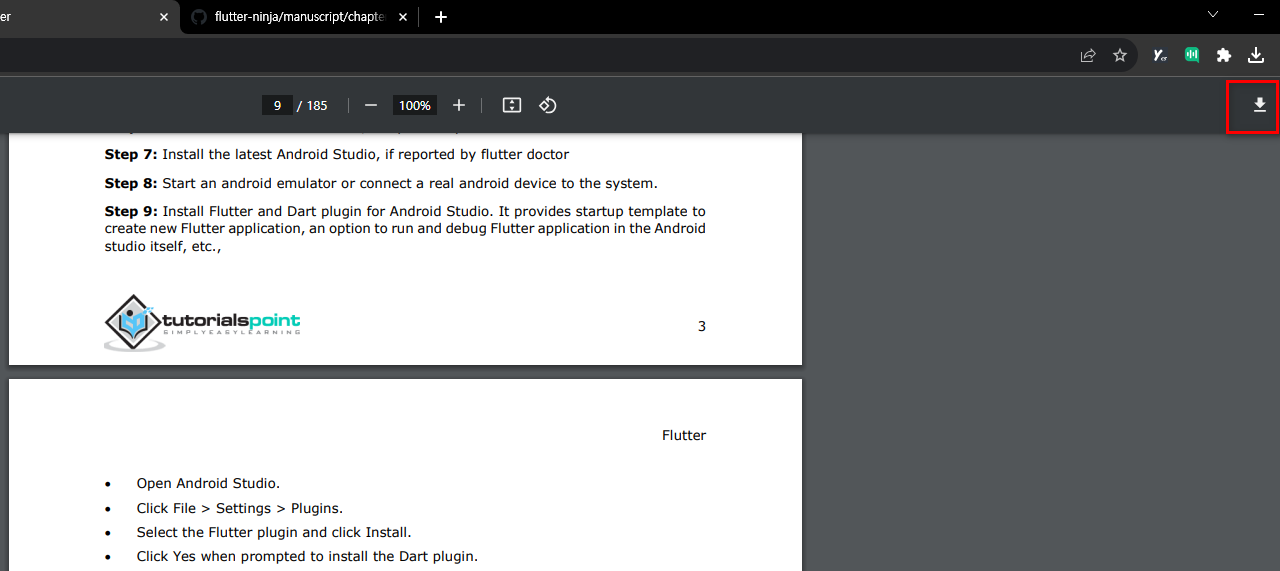The height and width of the screenshot is (571, 1280).
Task: Click the "Step 9:" text
Action: point(131,212)
